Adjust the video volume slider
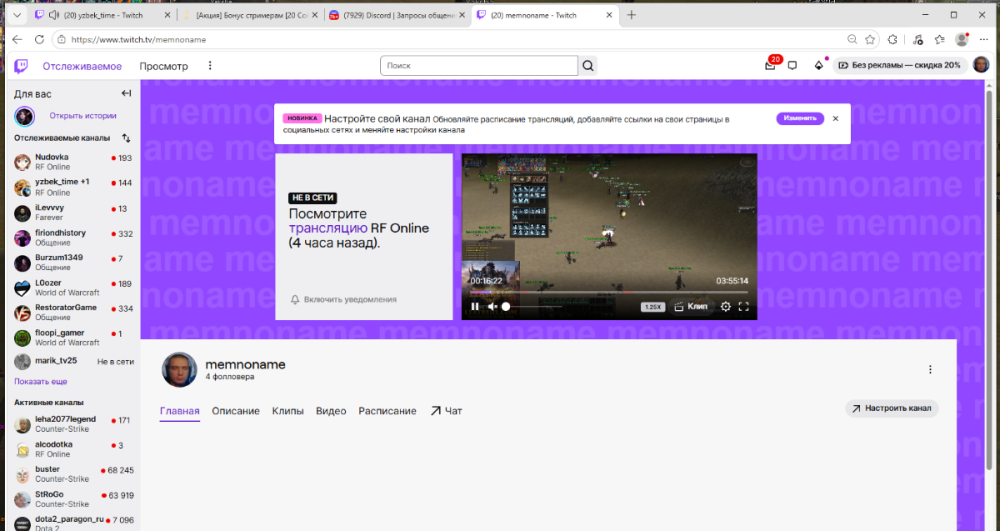The width and height of the screenshot is (1000, 531). click(534, 307)
